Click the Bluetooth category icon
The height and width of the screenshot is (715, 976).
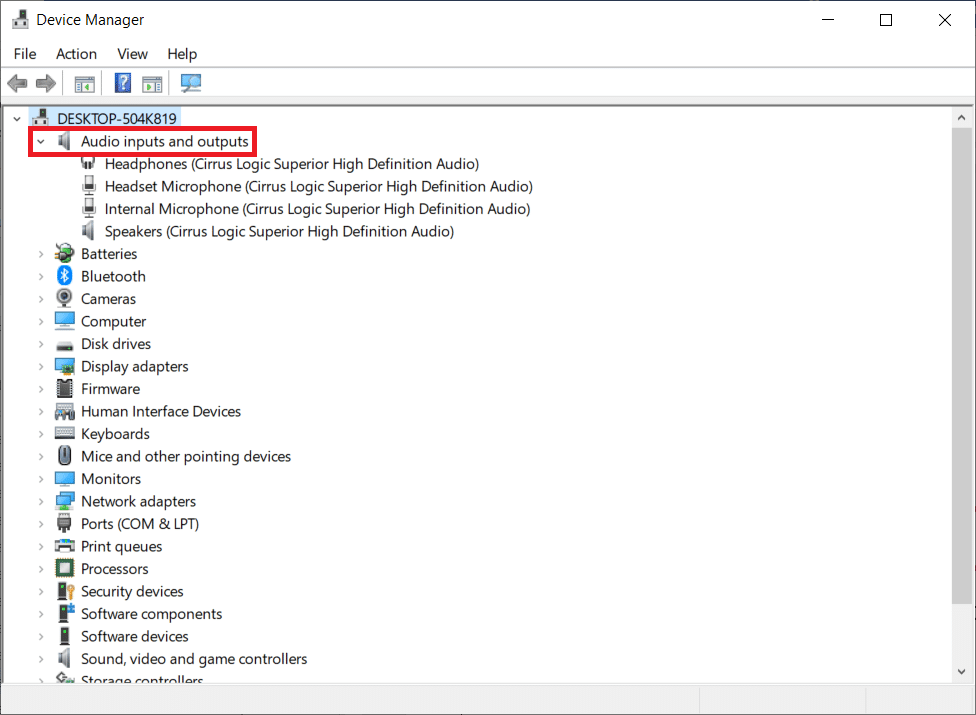pyautogui.click(x=64, y=276)
